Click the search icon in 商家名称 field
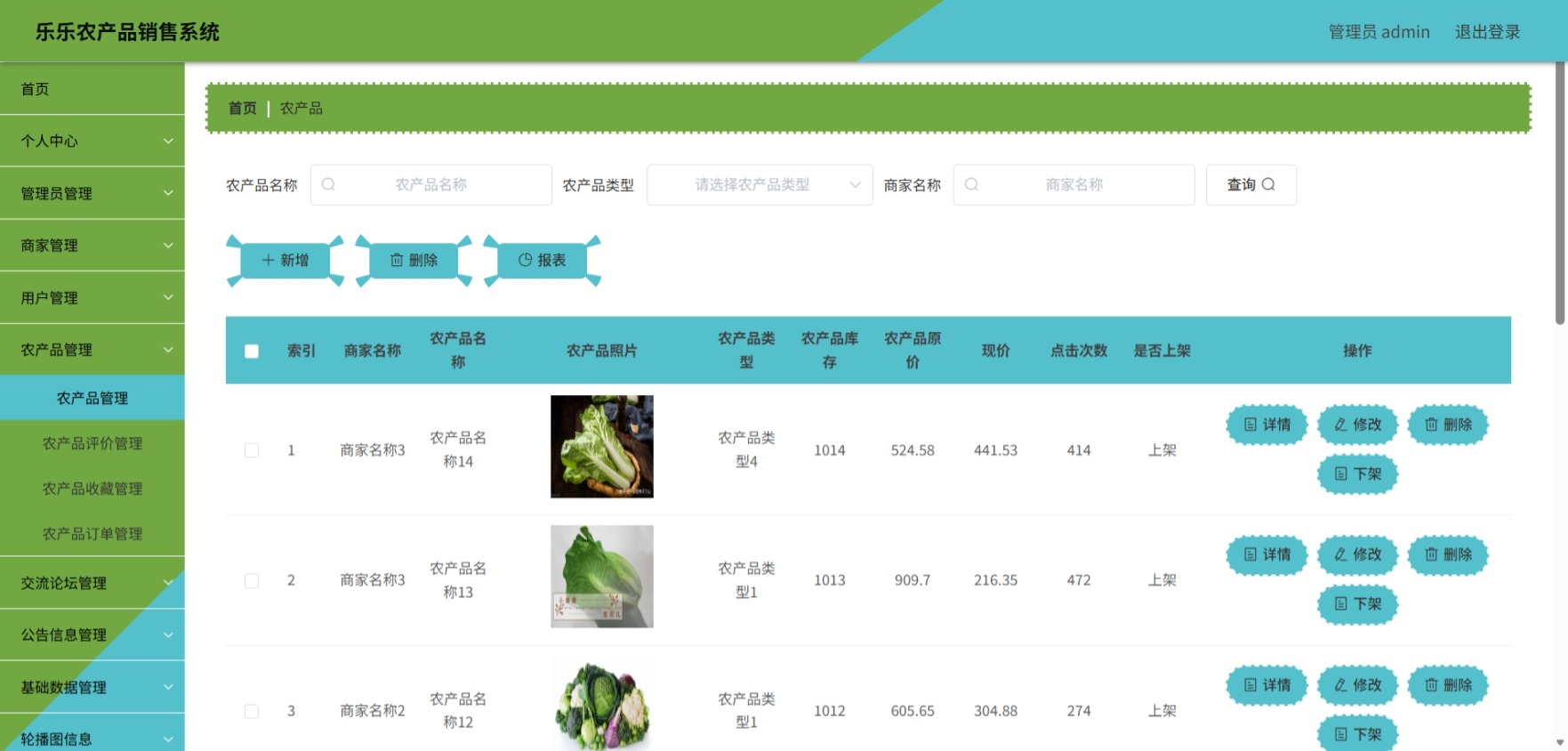Viewport: 1568px width, 751px height. 971,184
